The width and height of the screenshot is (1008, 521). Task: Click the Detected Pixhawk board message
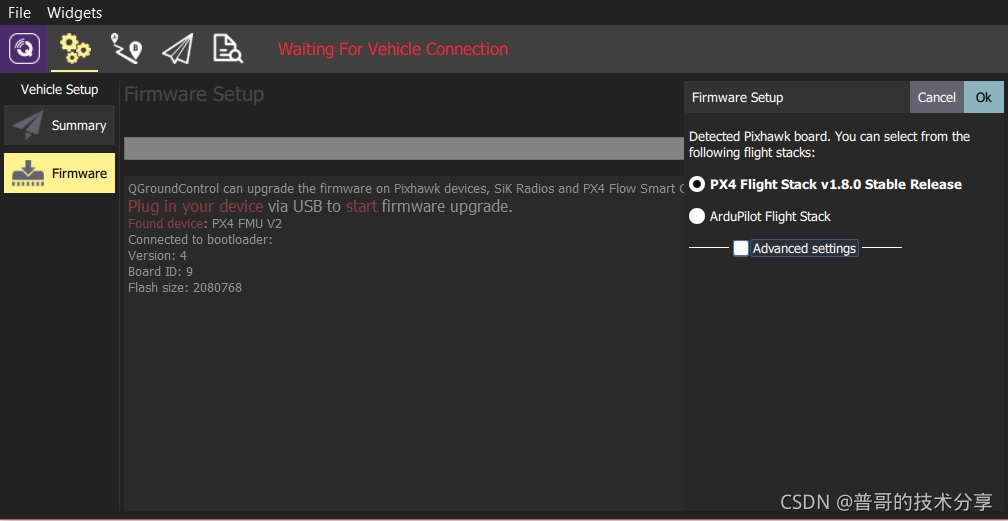pos(829,145)
